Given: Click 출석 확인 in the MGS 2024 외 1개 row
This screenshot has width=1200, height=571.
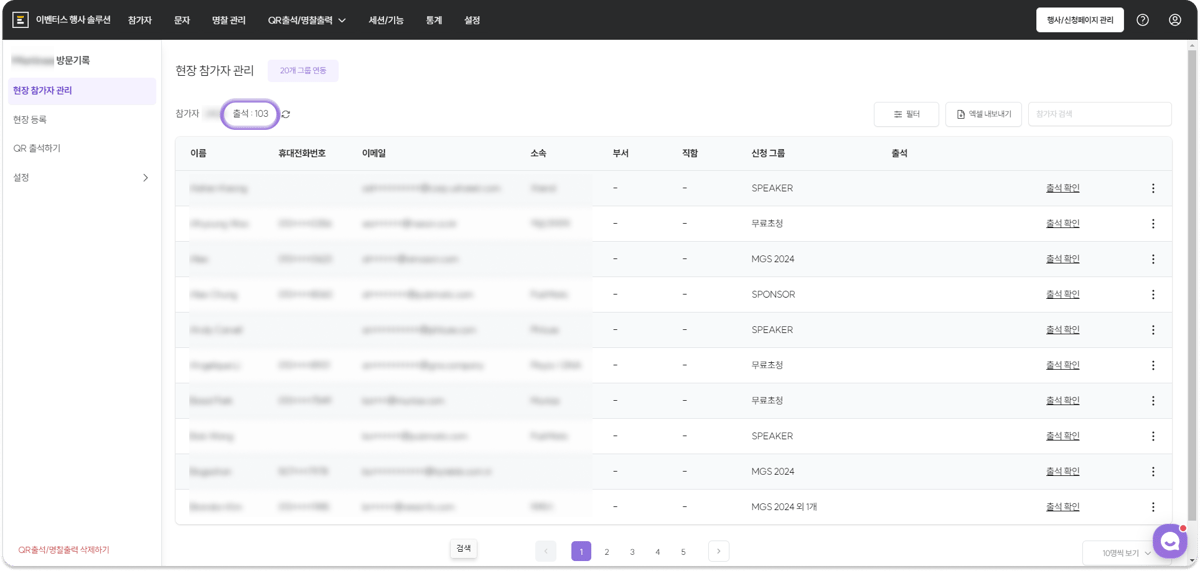Looking at the screenshot, I should 1062,507.
